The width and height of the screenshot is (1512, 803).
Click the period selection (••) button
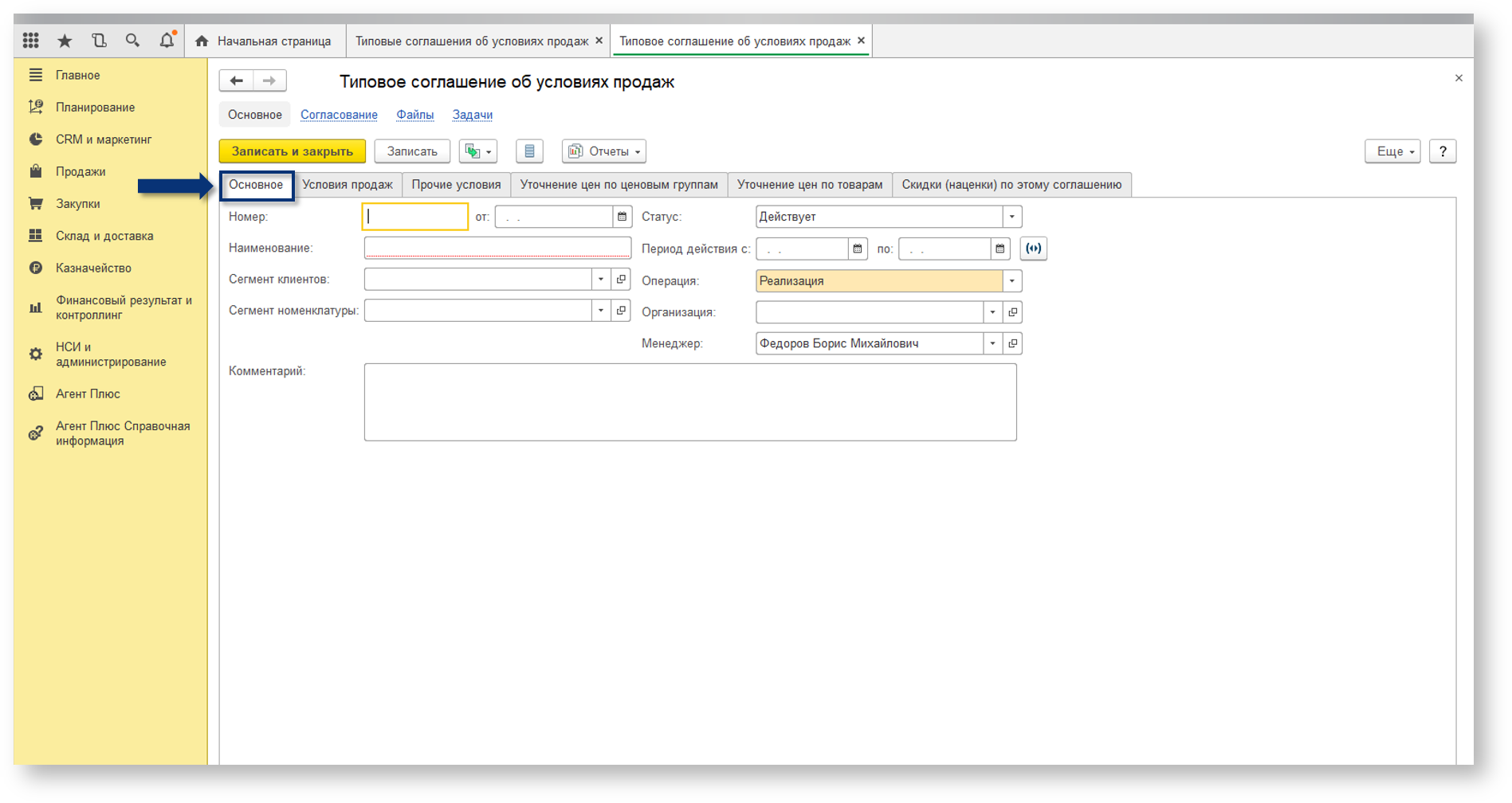pos(1033,249)
